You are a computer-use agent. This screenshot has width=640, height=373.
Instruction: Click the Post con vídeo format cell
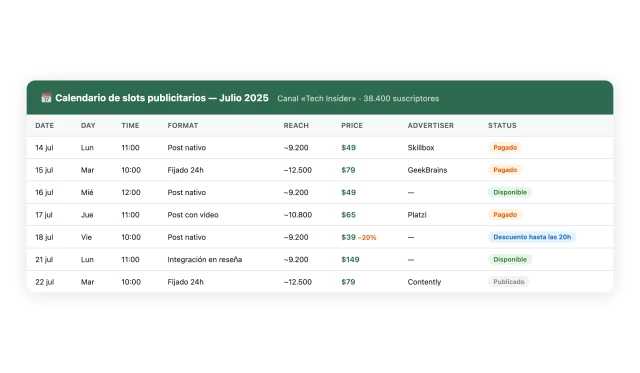(193, 215)
